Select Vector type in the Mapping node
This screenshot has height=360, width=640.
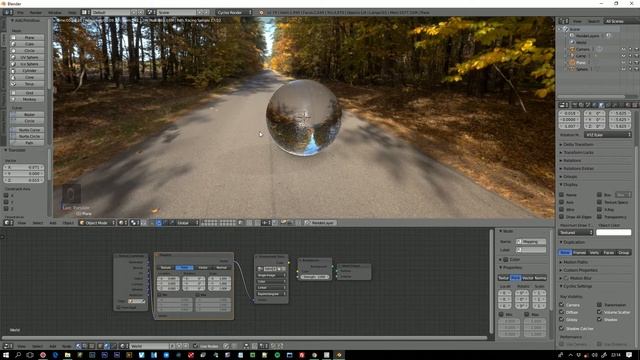click(203, 268)
